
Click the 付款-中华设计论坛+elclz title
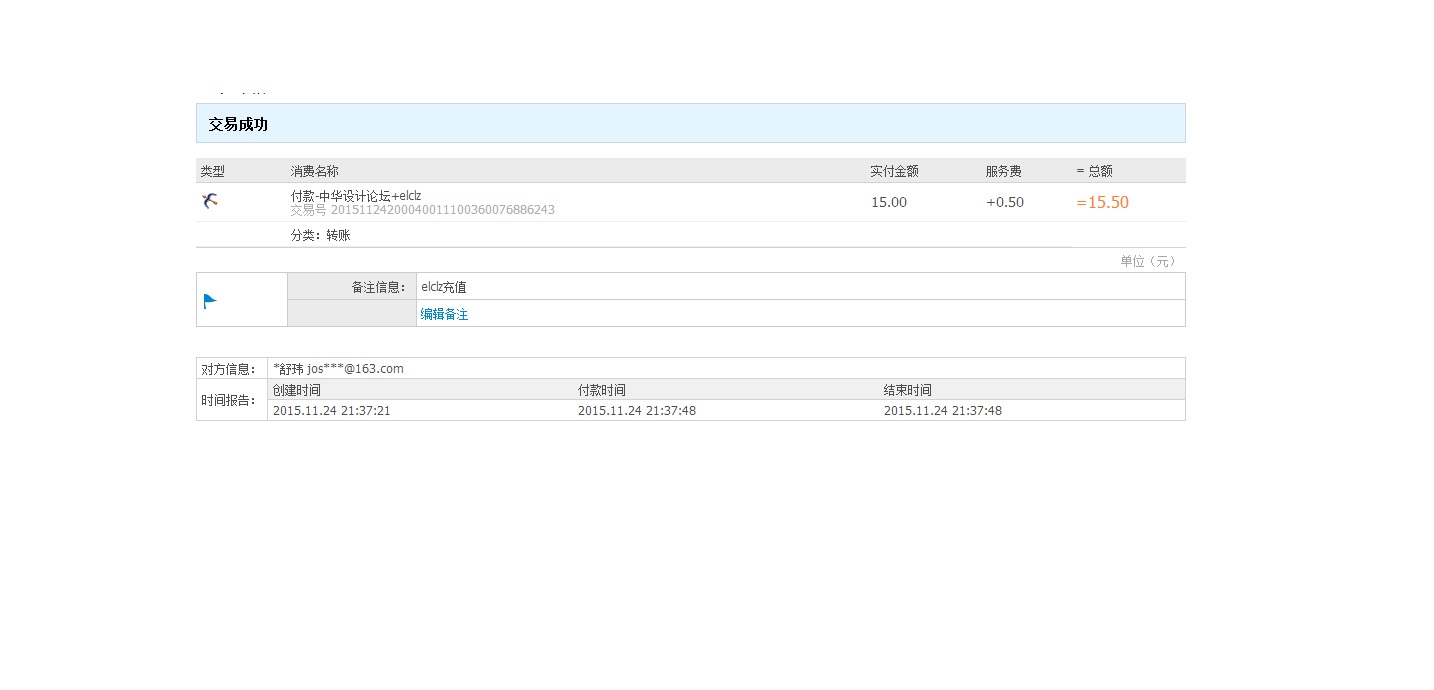pyautogui.click(x=356, y=196)
